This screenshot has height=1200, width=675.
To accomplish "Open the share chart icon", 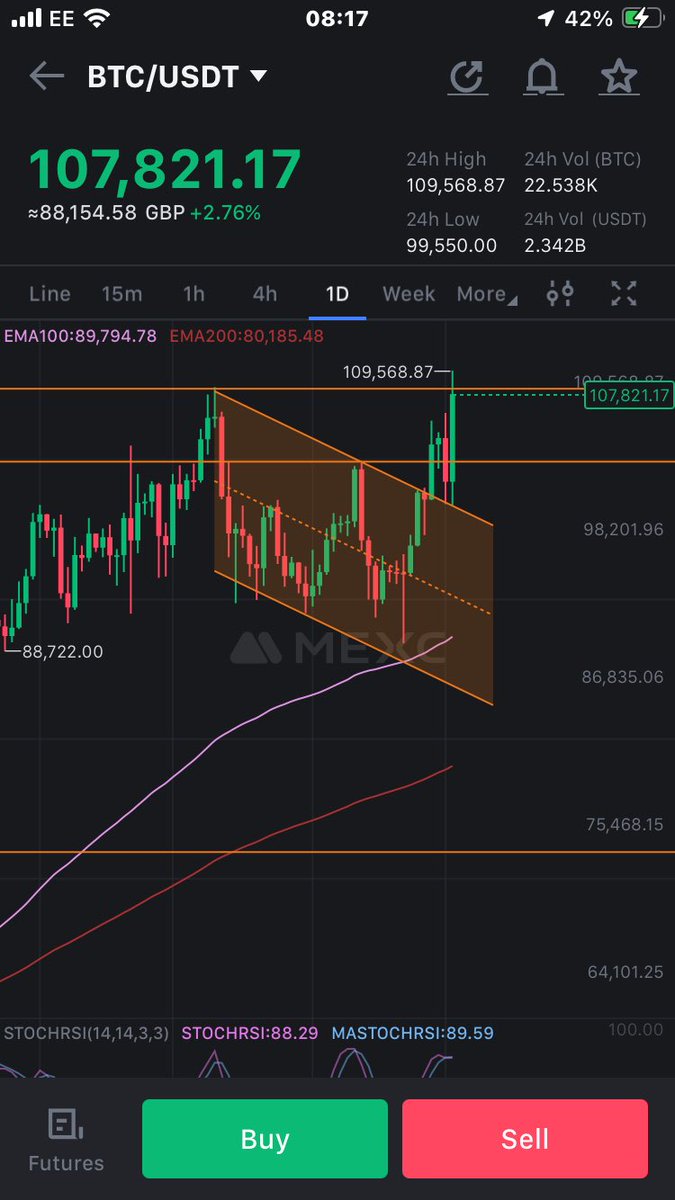I will point(467,77).
